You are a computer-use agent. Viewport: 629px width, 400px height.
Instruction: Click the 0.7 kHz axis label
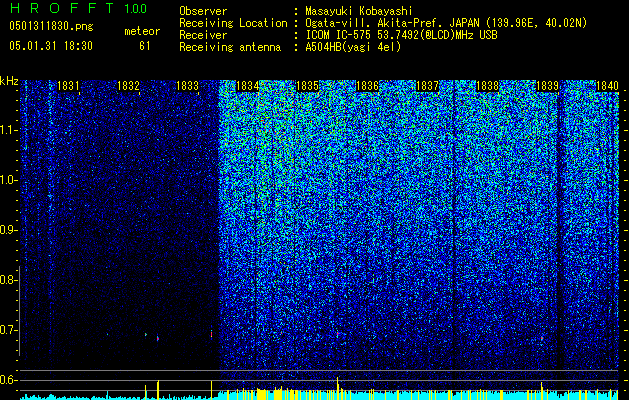coord(8,330)
